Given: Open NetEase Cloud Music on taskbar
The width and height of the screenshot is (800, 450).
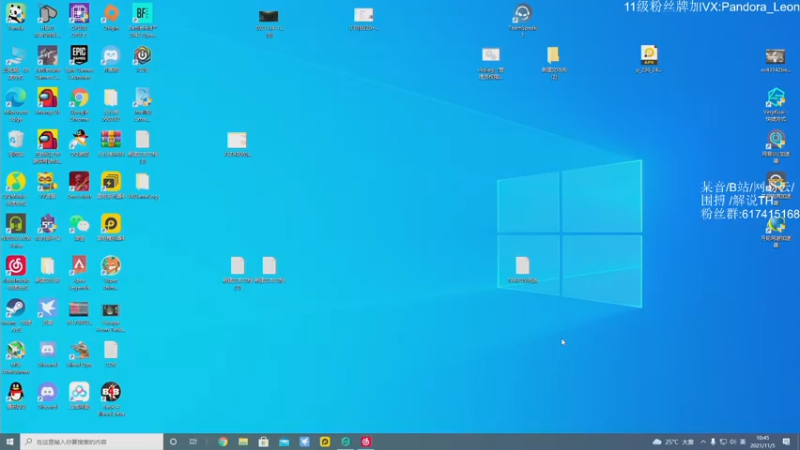Looking at the screenshot, I should [366, 442].
